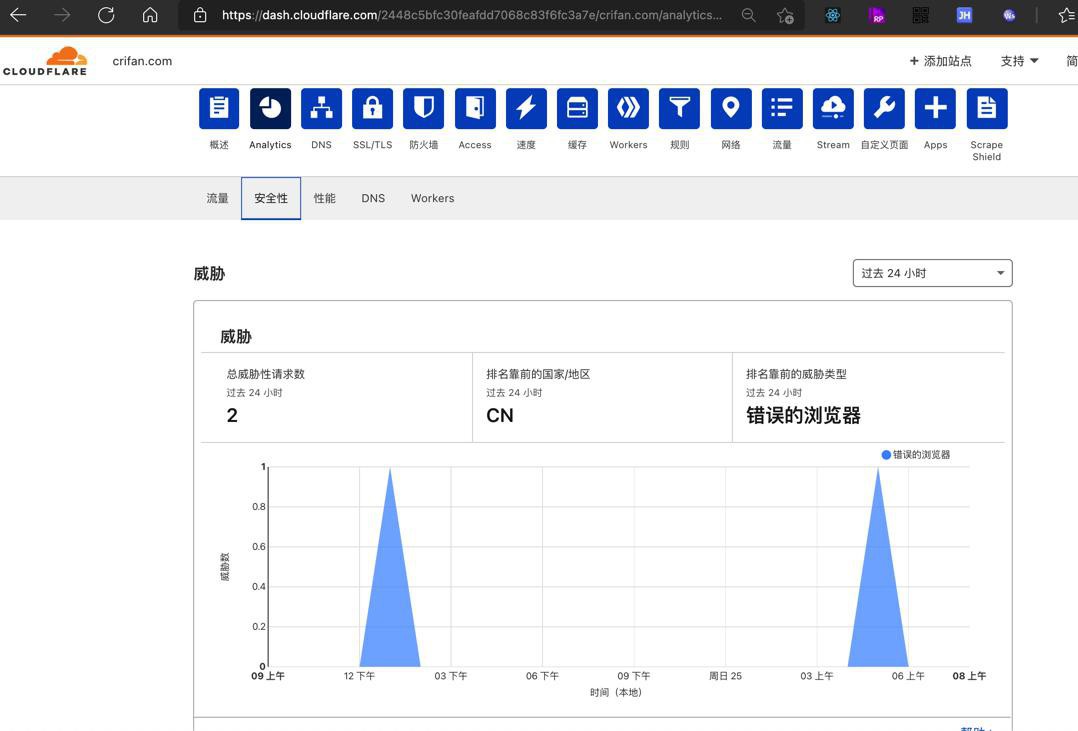Click the 排名靠前的国家/地区 label

tap(538, 374)
